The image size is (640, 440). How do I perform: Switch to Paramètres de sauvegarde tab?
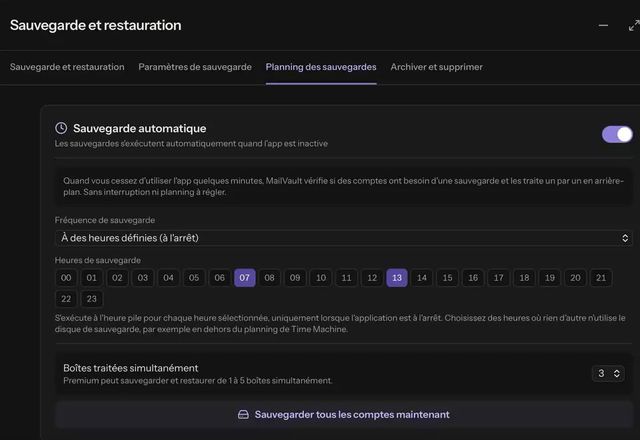point(195,67)
